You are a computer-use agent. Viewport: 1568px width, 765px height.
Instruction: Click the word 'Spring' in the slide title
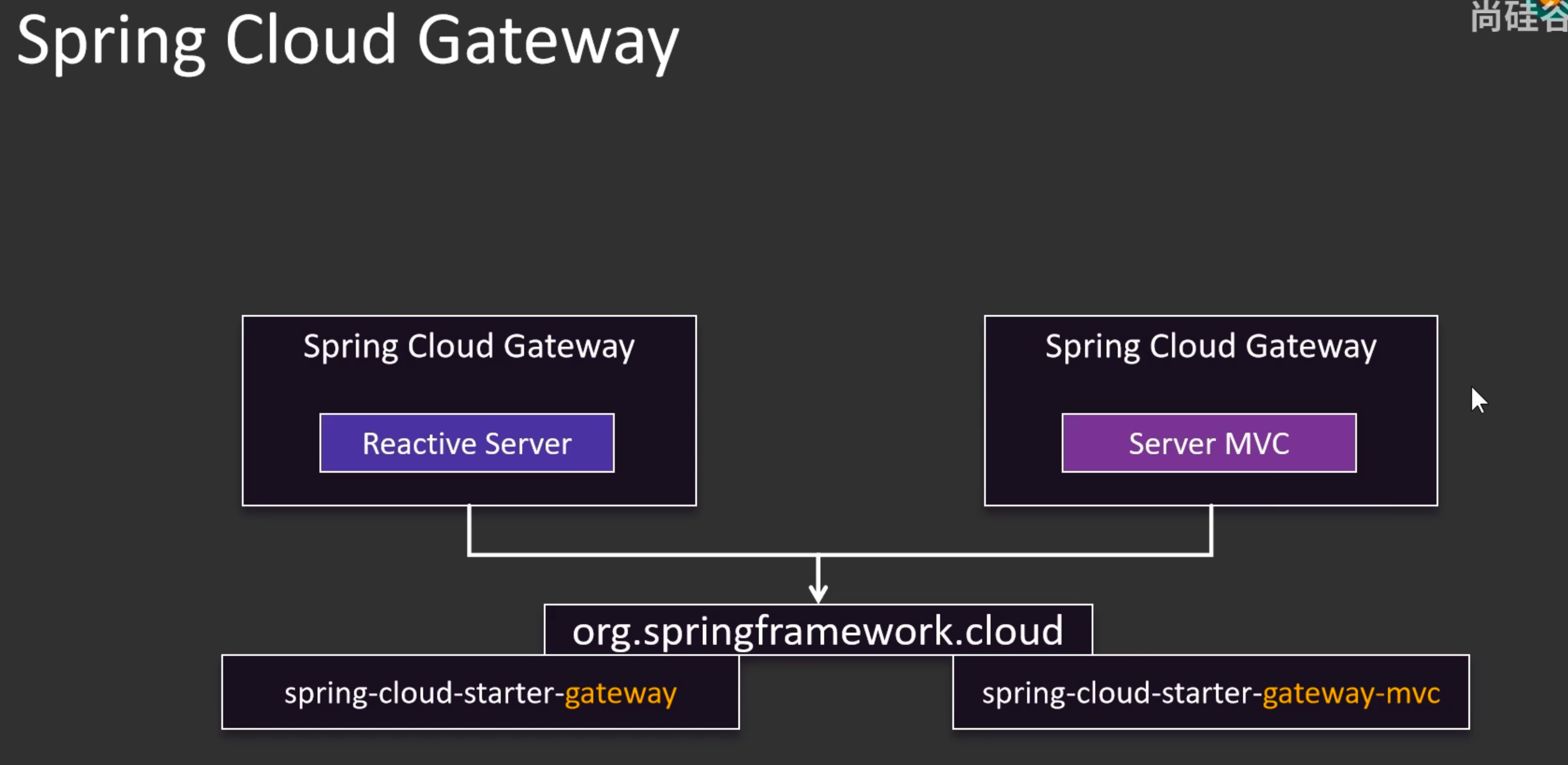tap(111, 41)
